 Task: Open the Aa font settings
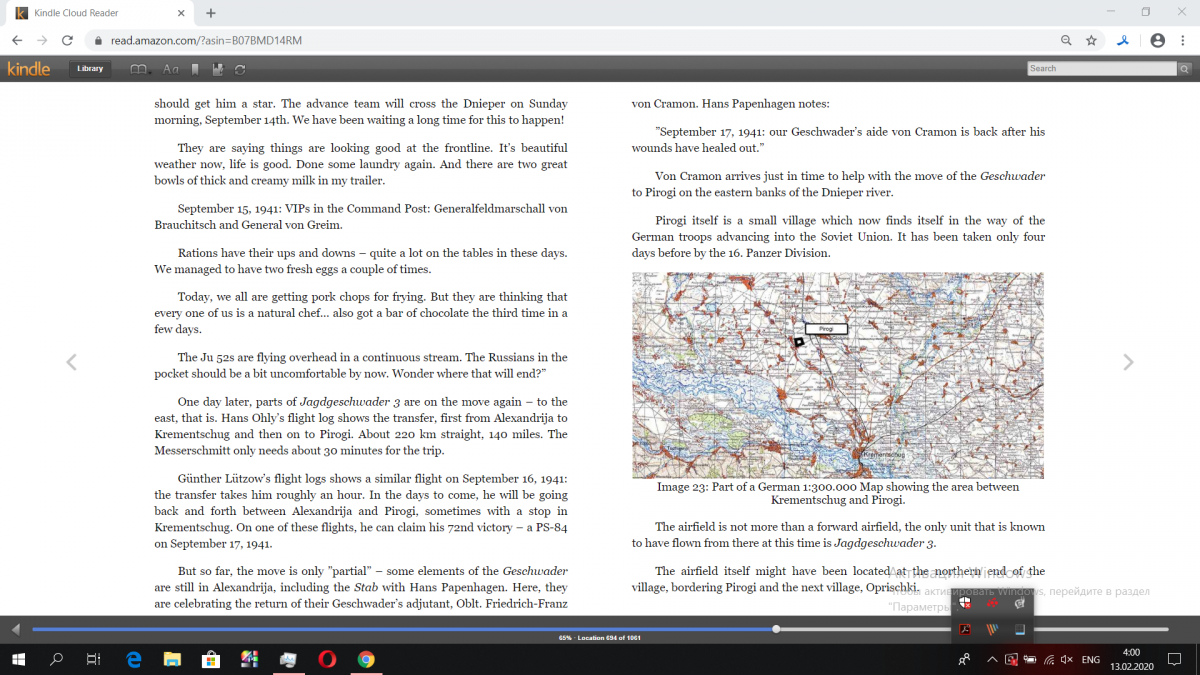pyautogui.click(x=170, y=69)
